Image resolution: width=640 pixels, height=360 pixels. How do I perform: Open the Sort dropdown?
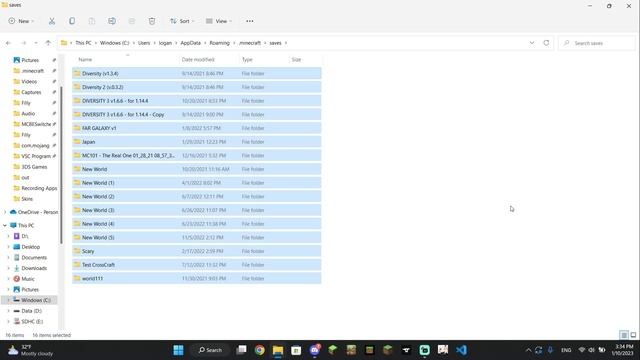tap(182, 21)
